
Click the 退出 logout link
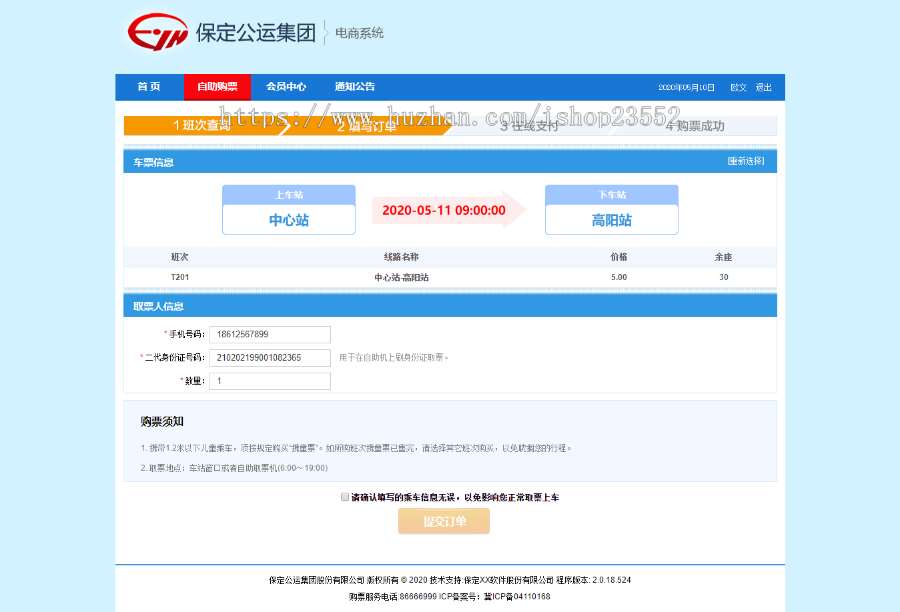point(762,87)
